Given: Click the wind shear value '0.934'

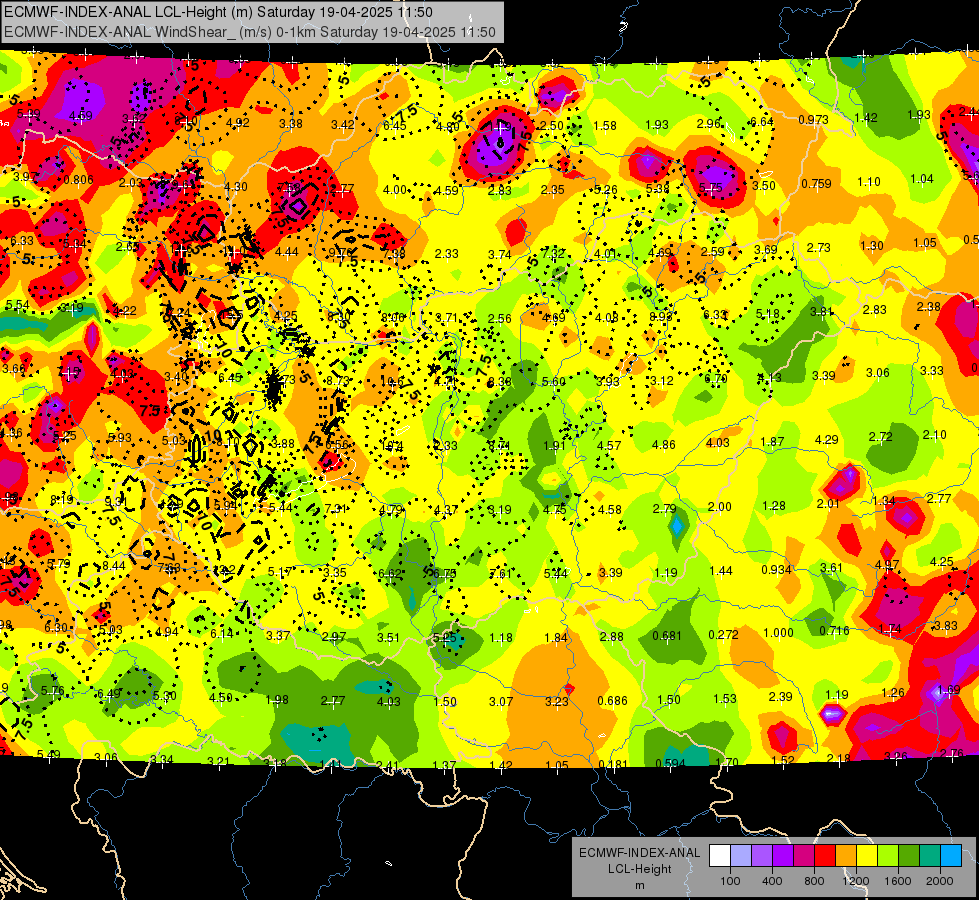Looking at the screenshot, I should pos(776,570).
